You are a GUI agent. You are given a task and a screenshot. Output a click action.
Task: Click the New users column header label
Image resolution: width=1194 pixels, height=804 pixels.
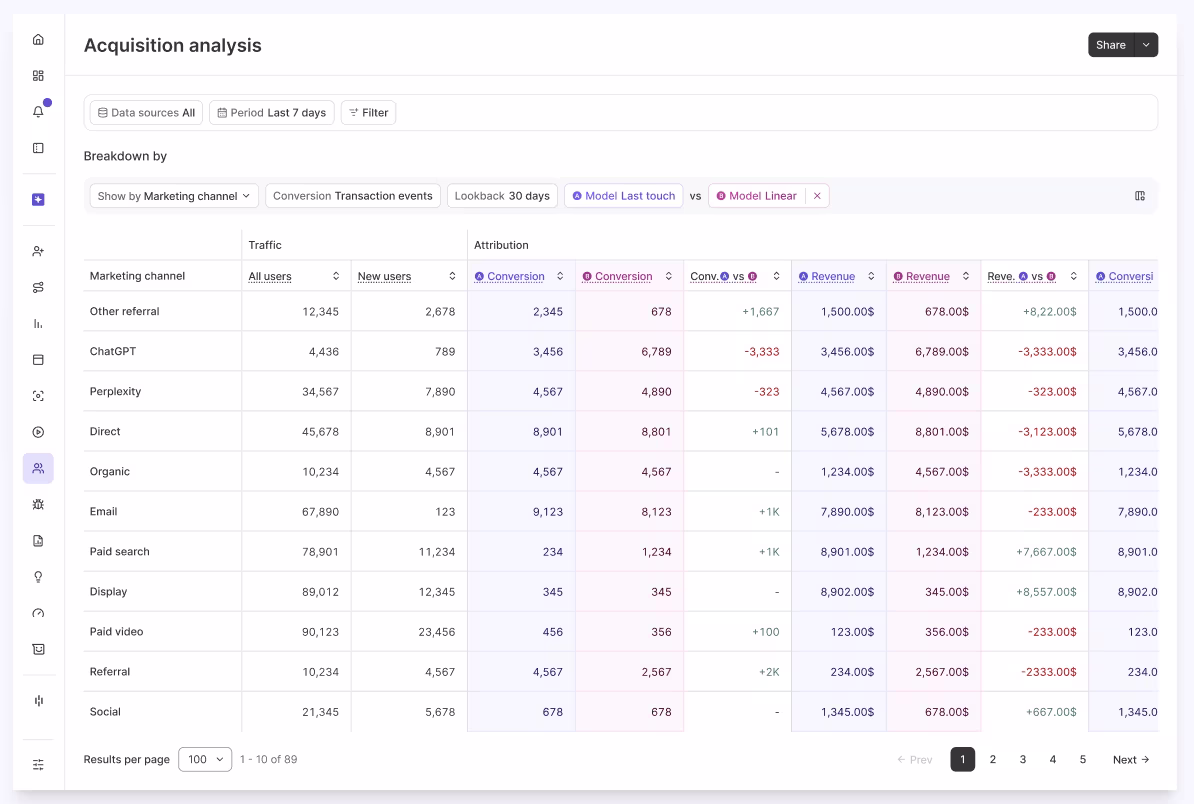(385, 276)
